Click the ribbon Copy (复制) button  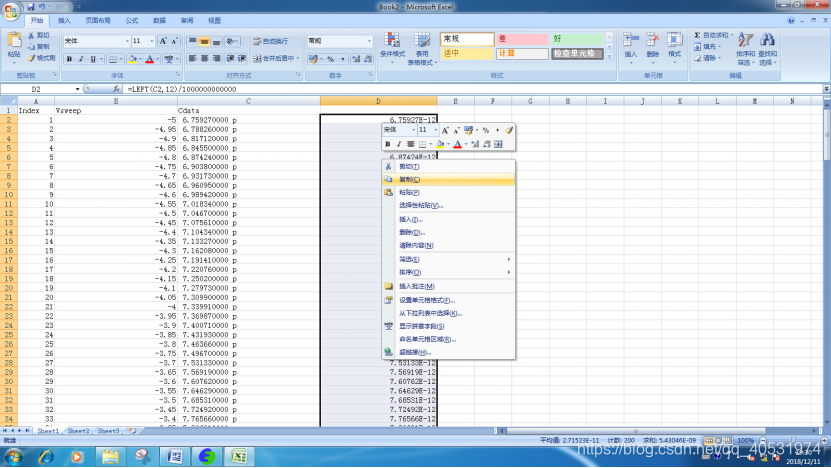tap(39, 47)
